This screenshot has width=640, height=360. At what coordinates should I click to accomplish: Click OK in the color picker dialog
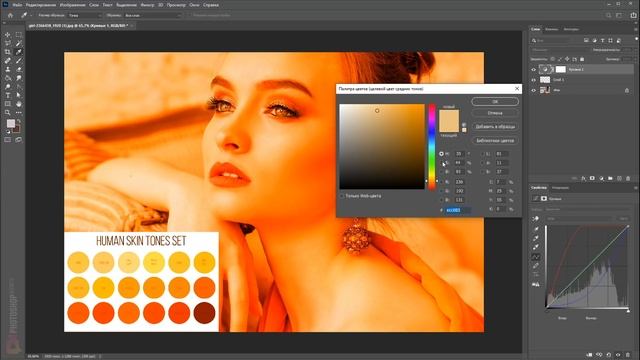(495, 101)
